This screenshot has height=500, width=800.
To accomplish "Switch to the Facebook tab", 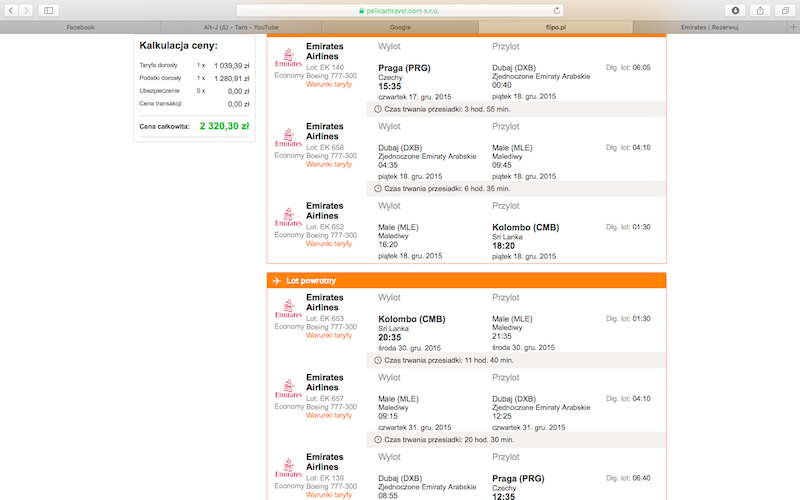I will pos(81,27).
